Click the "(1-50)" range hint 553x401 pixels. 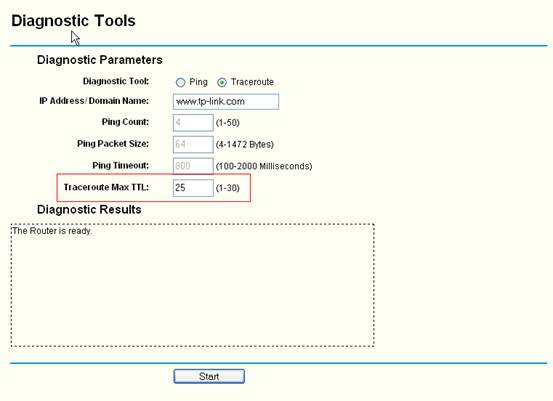click(x=227, y=123)
